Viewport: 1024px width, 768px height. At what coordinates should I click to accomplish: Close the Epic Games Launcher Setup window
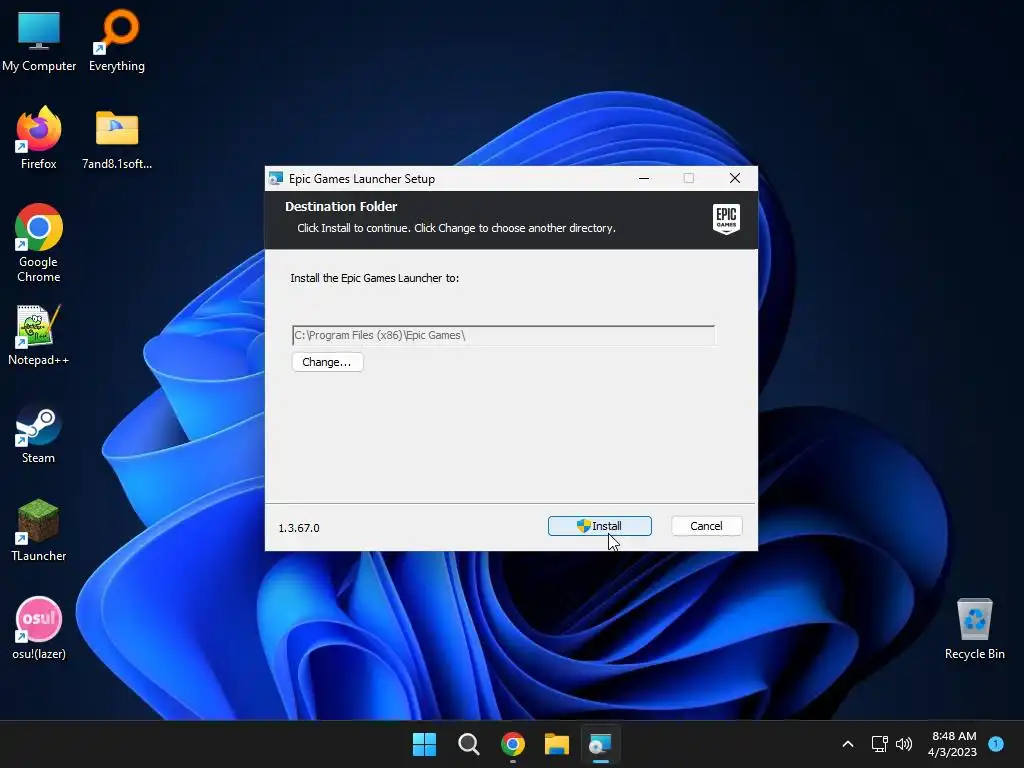735,178
